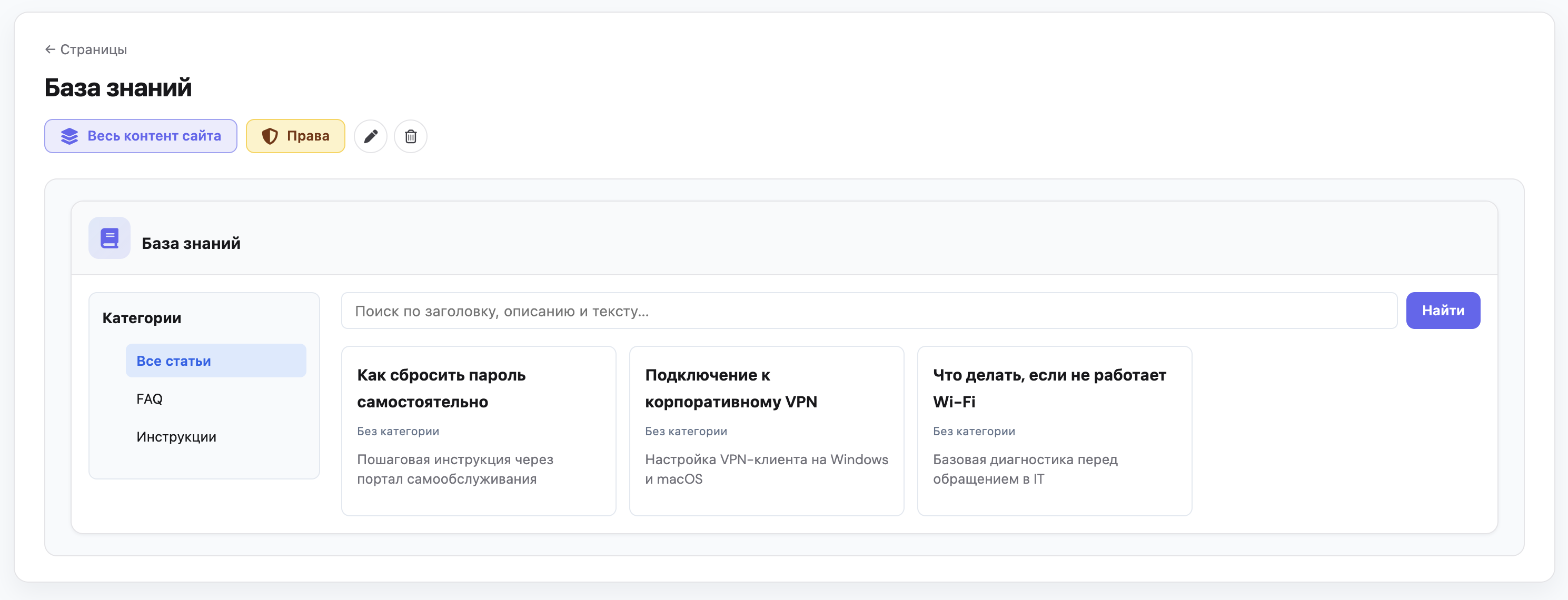Click Без категории under the password article

(x=398, y=431)
